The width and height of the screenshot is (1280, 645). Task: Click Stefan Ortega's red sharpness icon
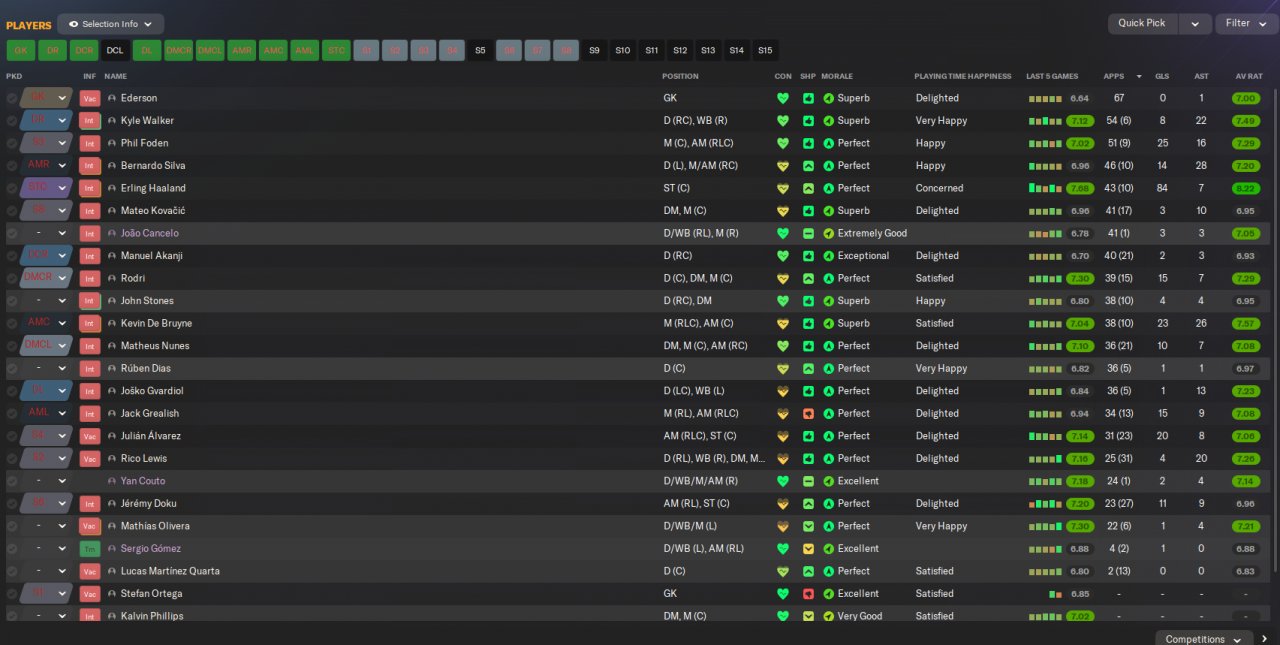pyautogui.click(x=808, y=593)
